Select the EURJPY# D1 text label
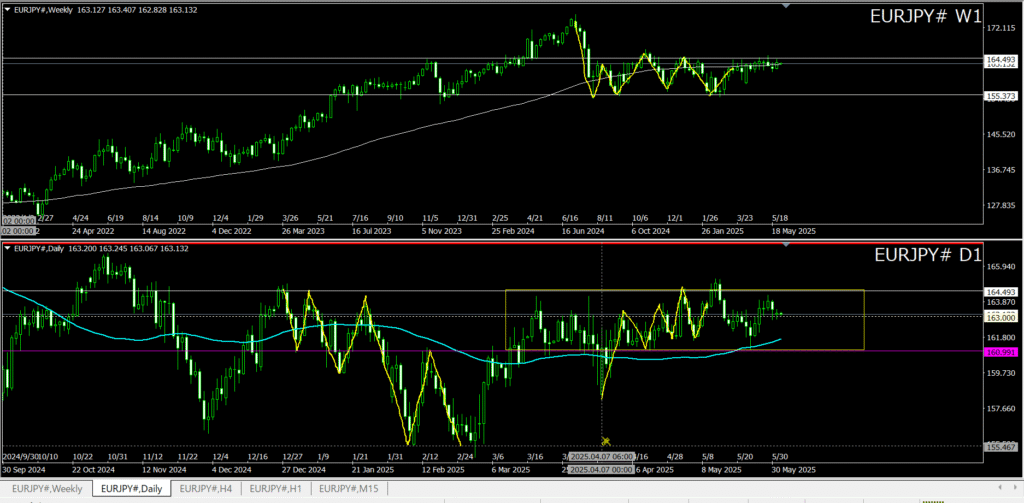This screenshot has width=1024, height=503. pos(928,256)
